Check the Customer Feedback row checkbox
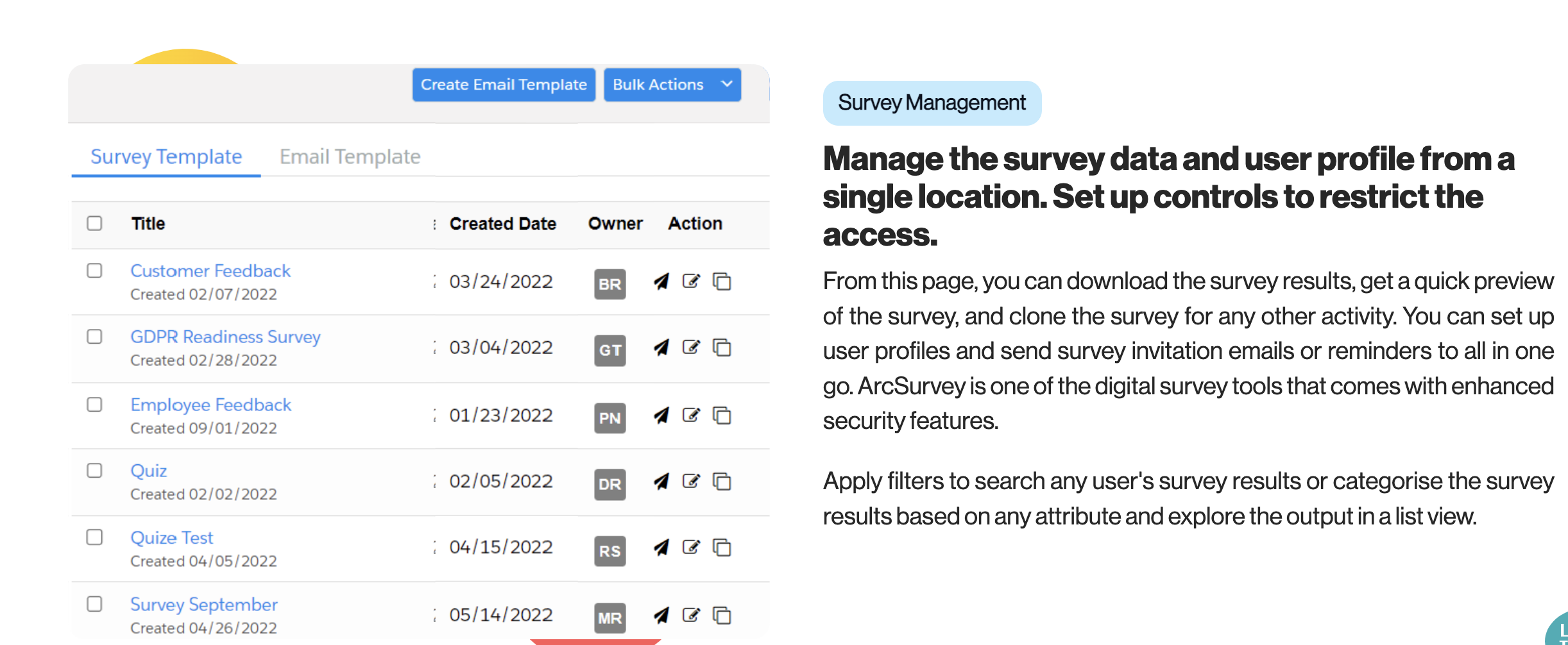1568x645 pixels. [94, 271]
